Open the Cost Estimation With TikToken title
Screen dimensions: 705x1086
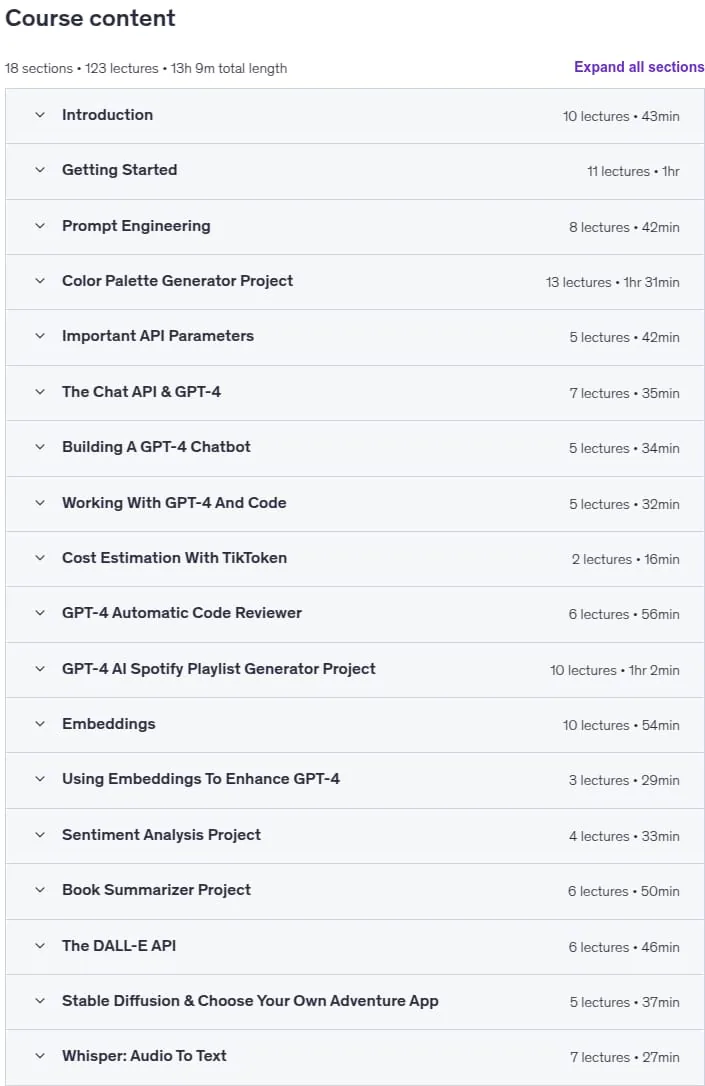[x=175, y=558]
